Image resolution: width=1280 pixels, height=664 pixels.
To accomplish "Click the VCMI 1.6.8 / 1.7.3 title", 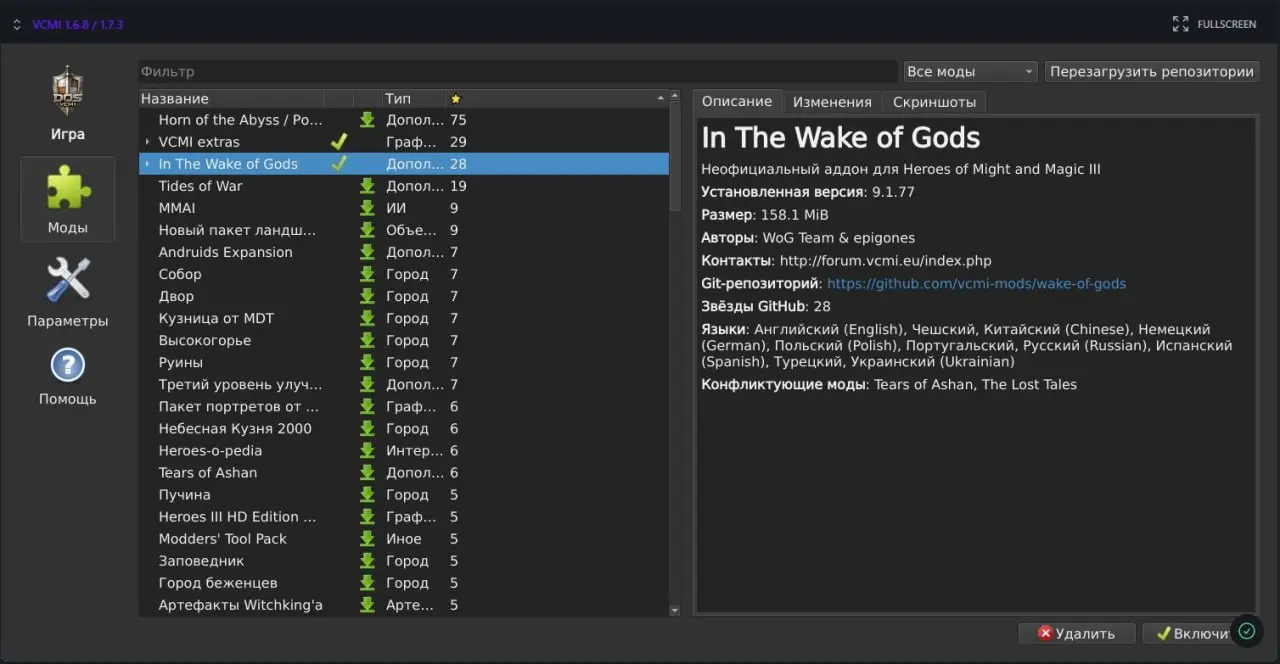I will click(x=78, y=24).
